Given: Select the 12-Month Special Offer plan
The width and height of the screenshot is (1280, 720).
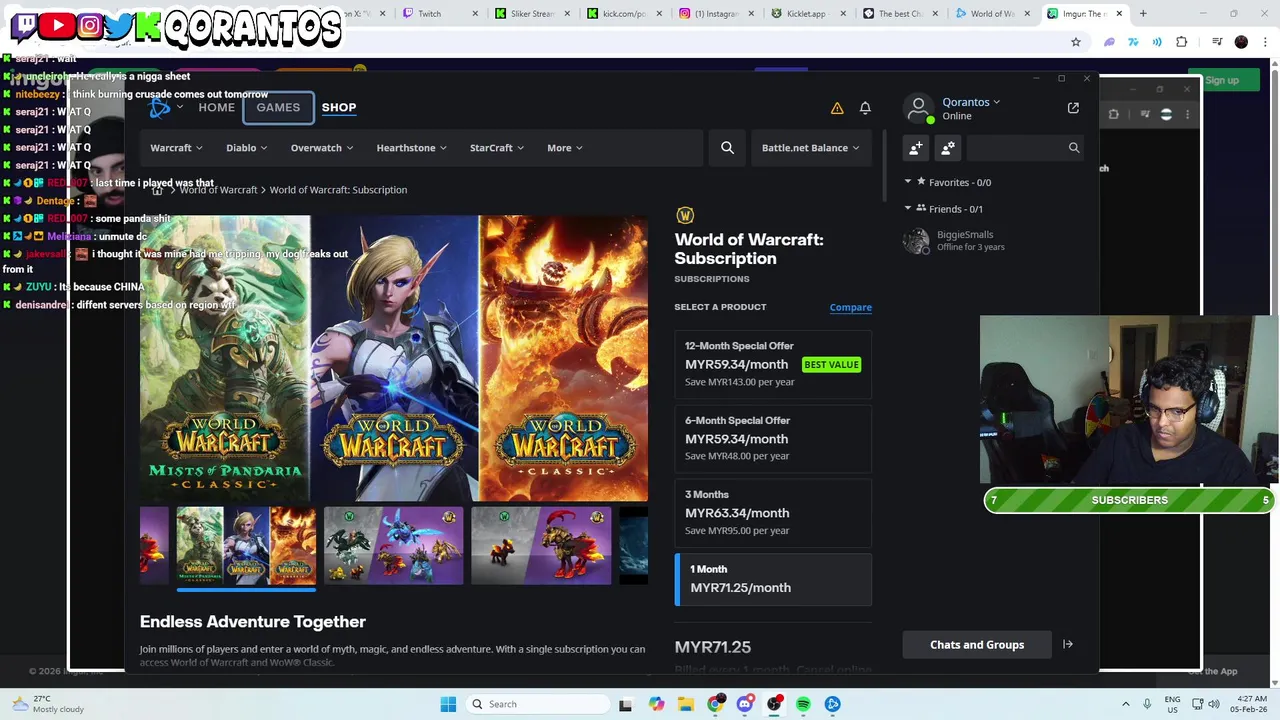Looking at the screenshot, I should point(773,364).
